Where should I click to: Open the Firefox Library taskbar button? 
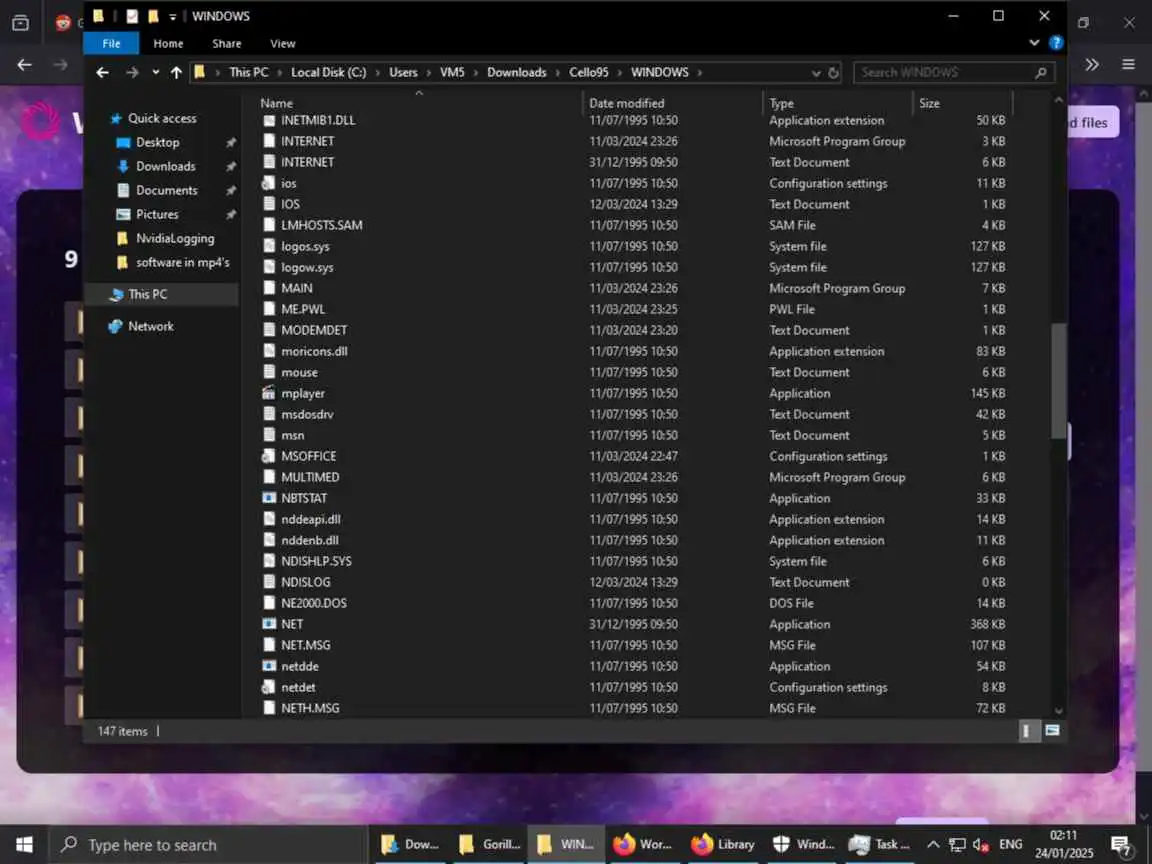pos(724,845)
